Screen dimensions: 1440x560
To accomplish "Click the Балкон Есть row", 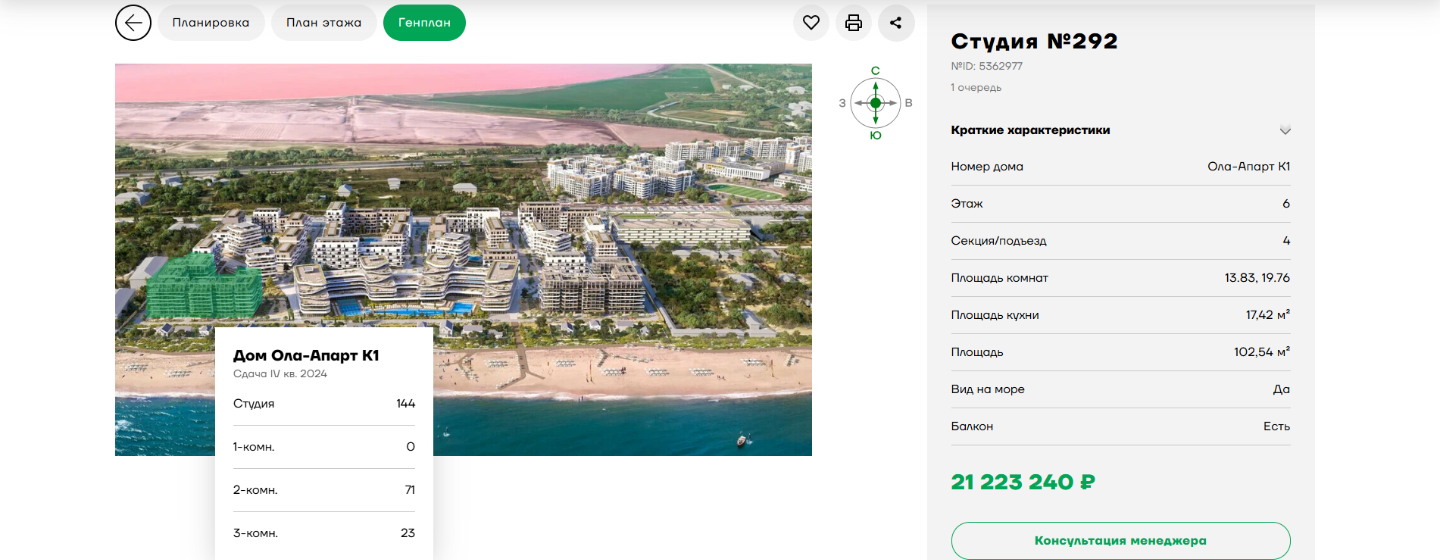I will coord(1120,426).
